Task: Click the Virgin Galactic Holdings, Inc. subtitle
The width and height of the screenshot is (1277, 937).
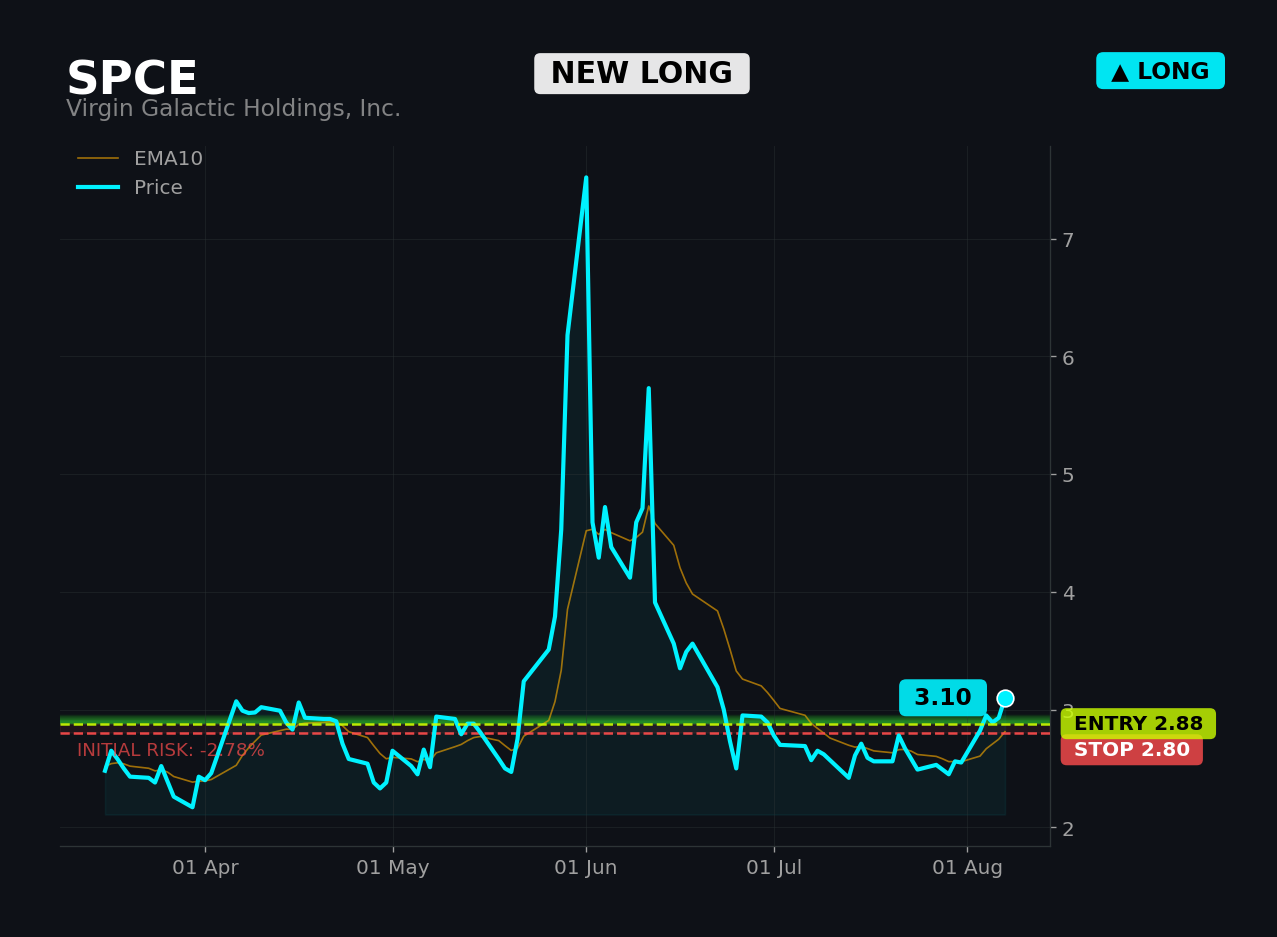Action: click(233, 109)
